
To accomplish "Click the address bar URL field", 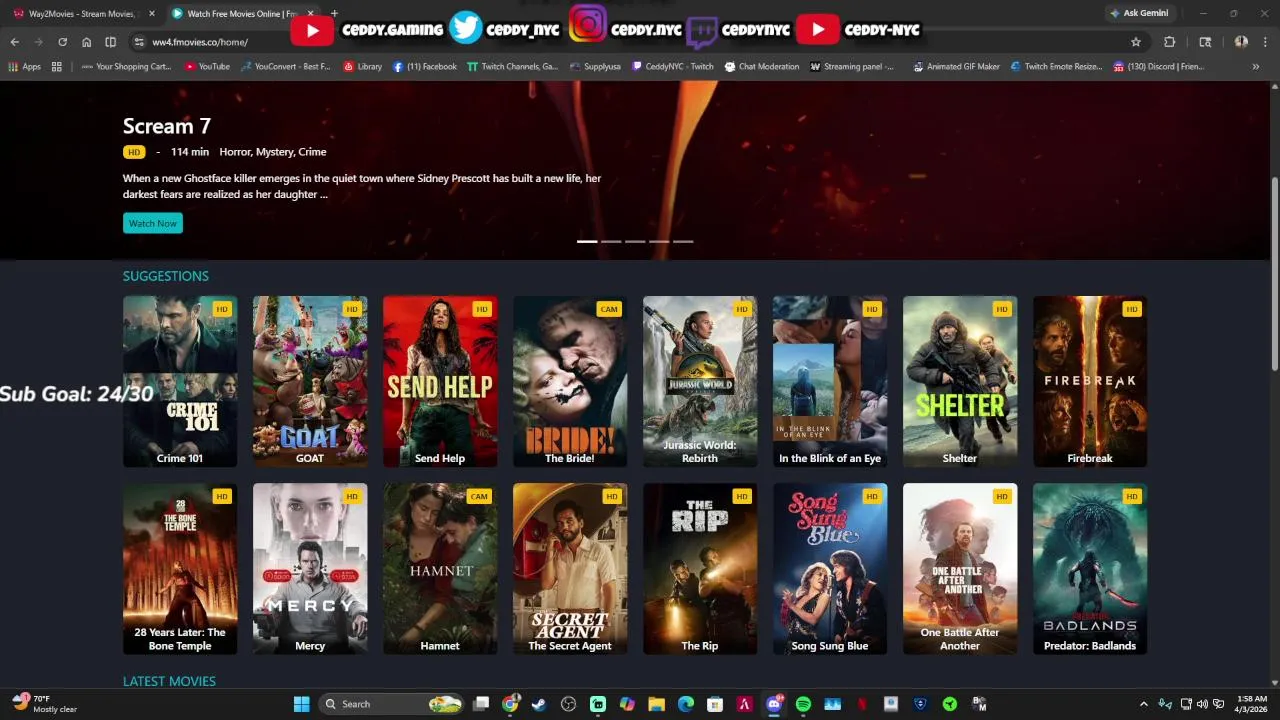I will 640,42.
